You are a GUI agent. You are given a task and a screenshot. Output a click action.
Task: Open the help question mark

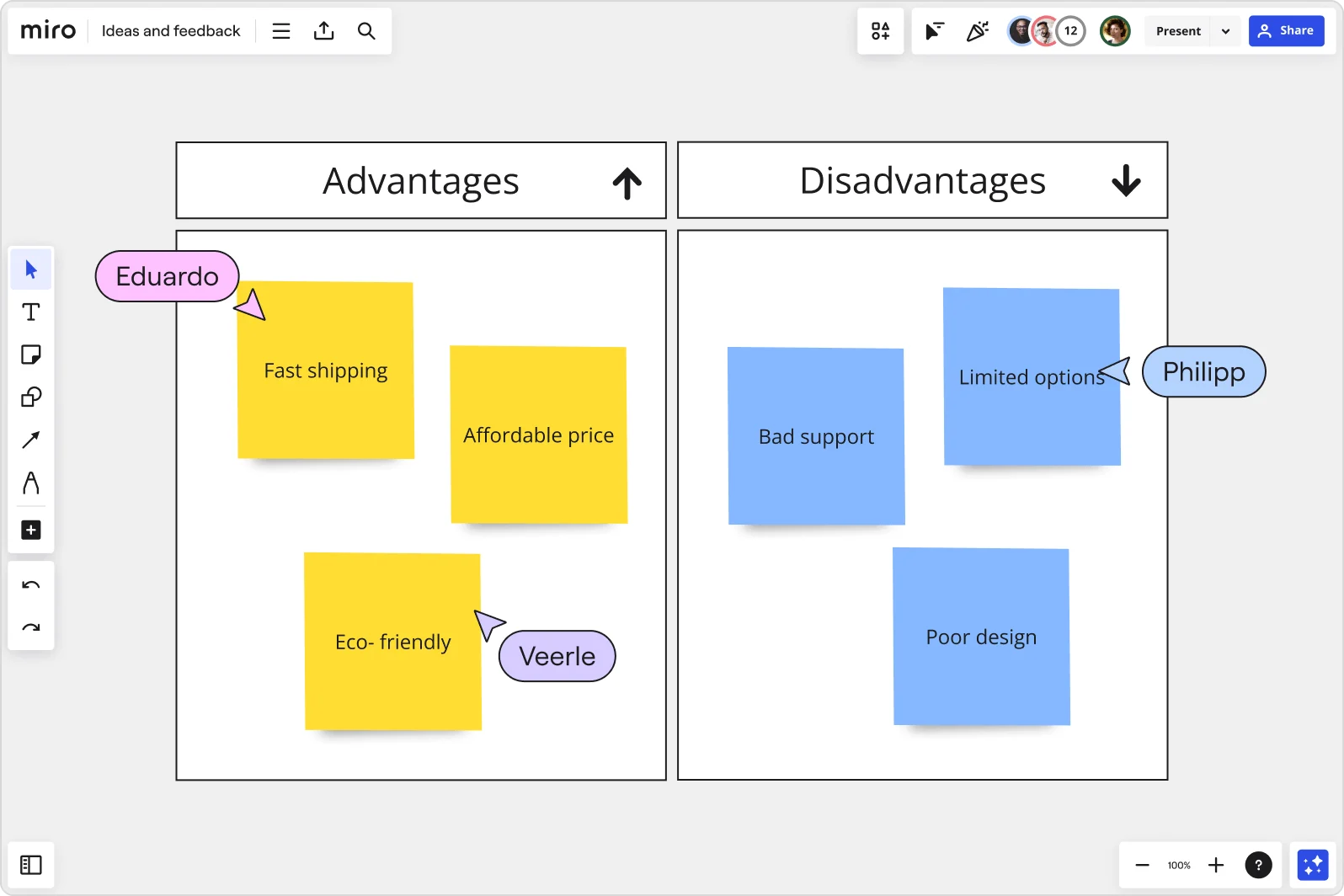pyautogui.click(x=1258, y=865)
